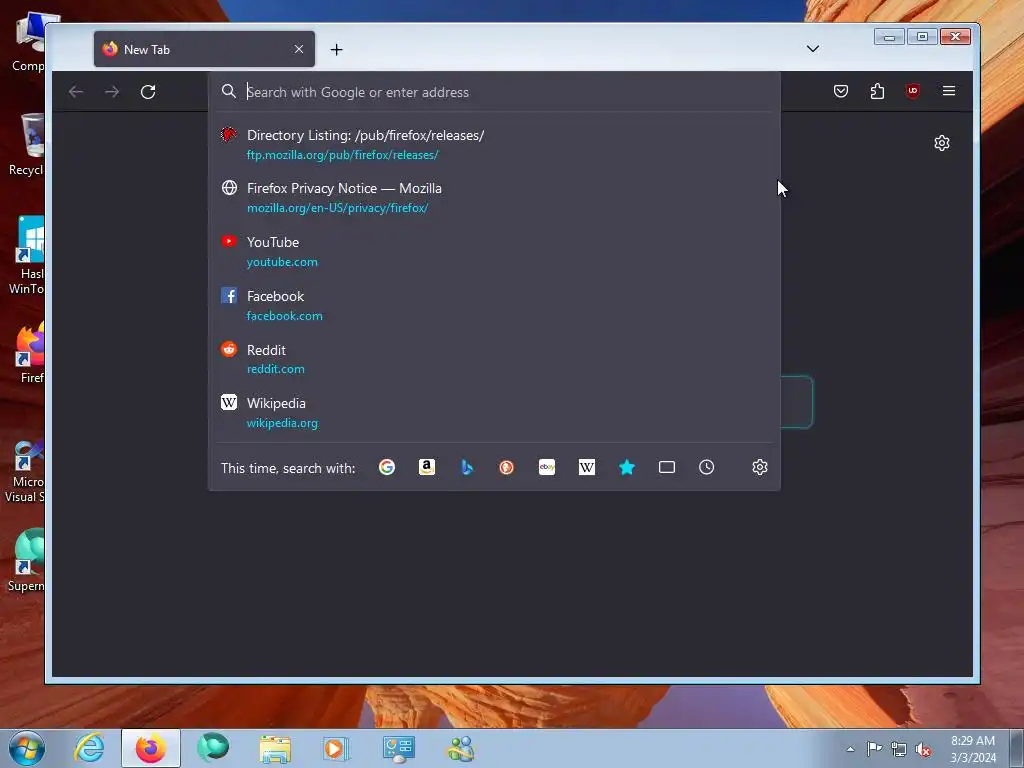Viewport: 1024px width, 768px height.
Task: Close the New Tab tab
Action: coord(299,49)
